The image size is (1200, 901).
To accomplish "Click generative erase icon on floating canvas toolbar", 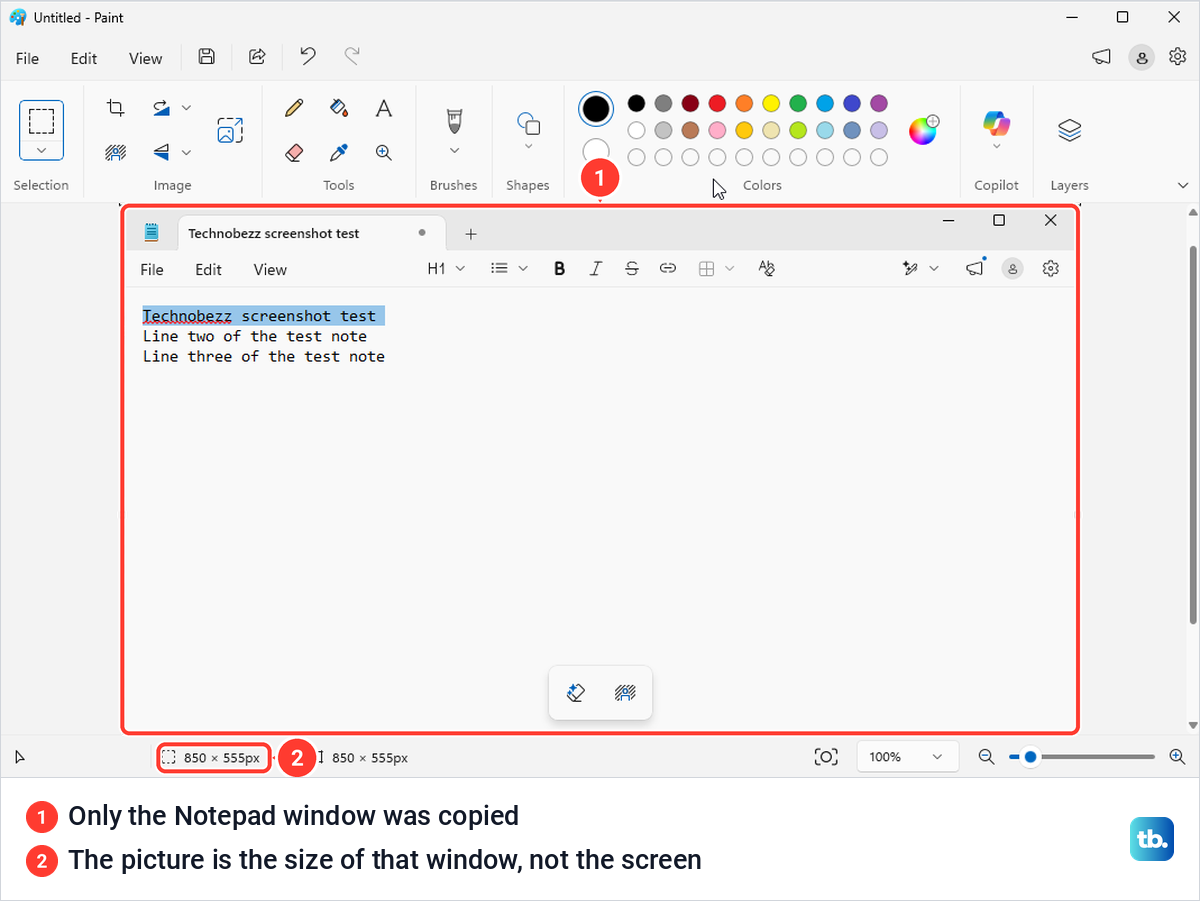I will pos(575,692).
